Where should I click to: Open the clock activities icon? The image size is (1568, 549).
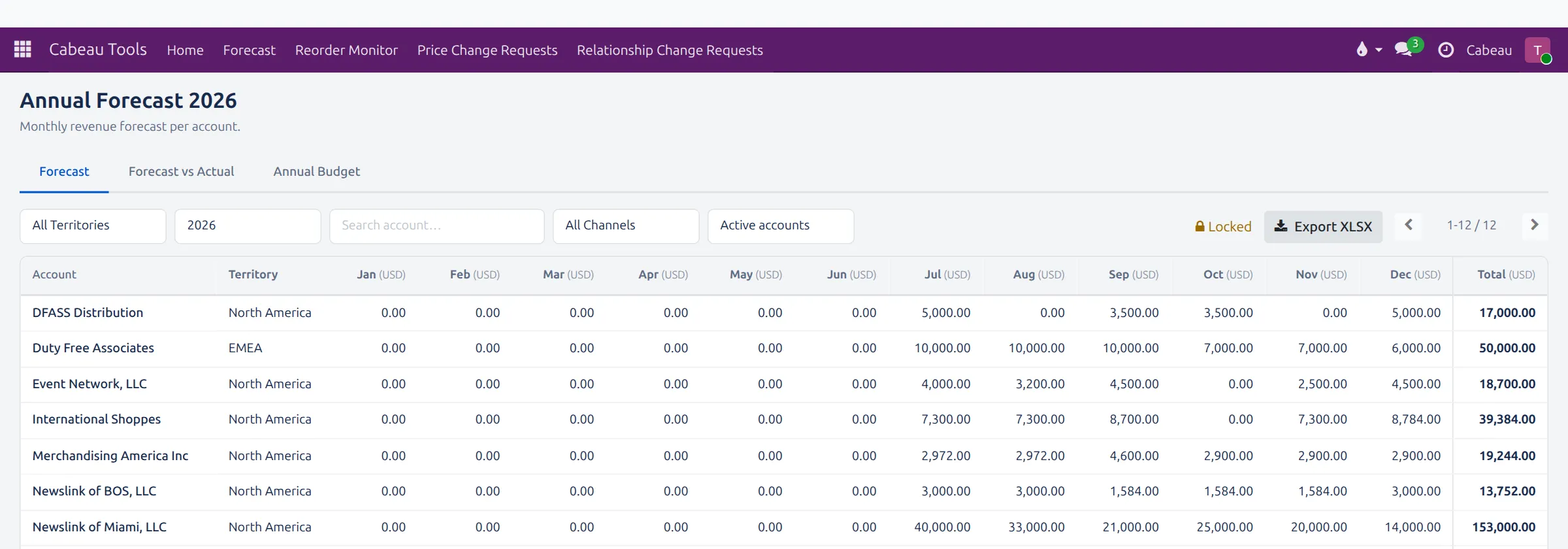pyautogui.click(x=1446, y=50)
